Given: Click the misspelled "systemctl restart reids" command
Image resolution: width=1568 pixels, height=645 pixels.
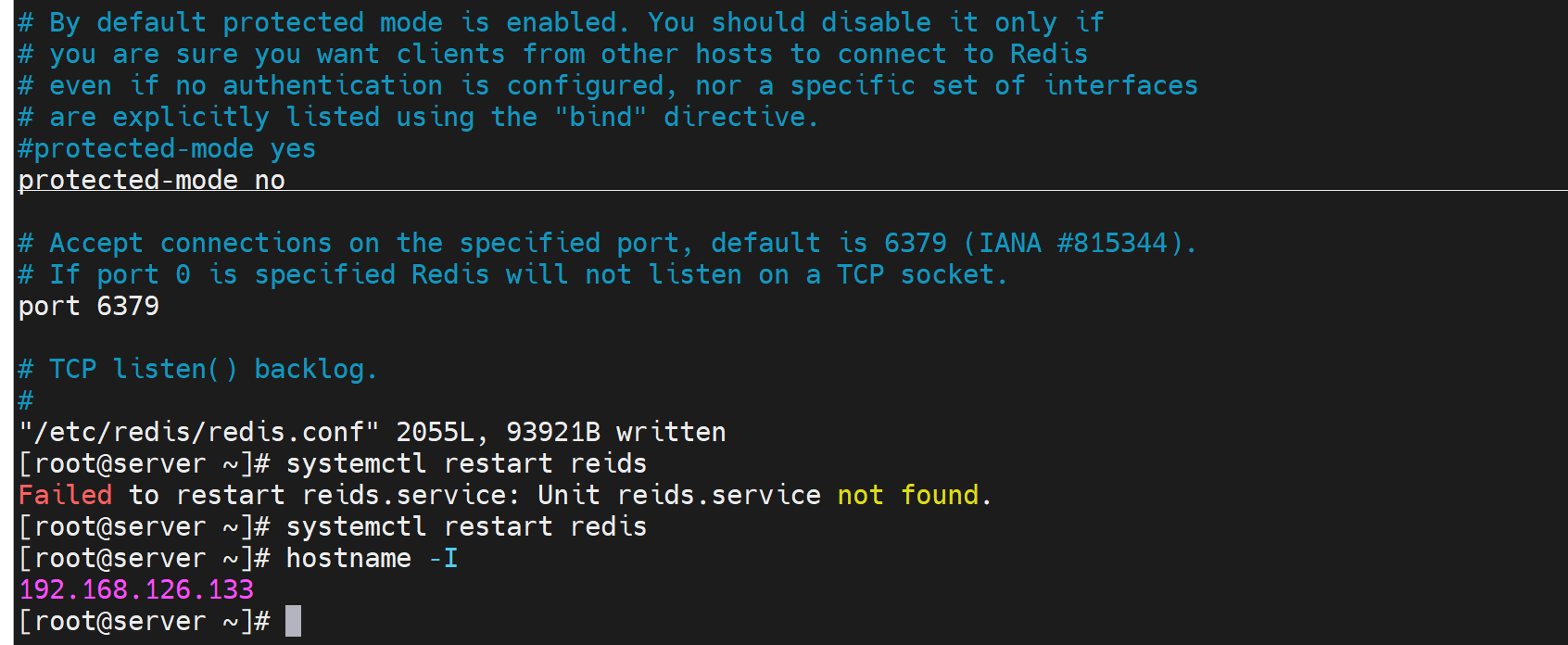Looking at the screenshot, I should tap(466, 463).
